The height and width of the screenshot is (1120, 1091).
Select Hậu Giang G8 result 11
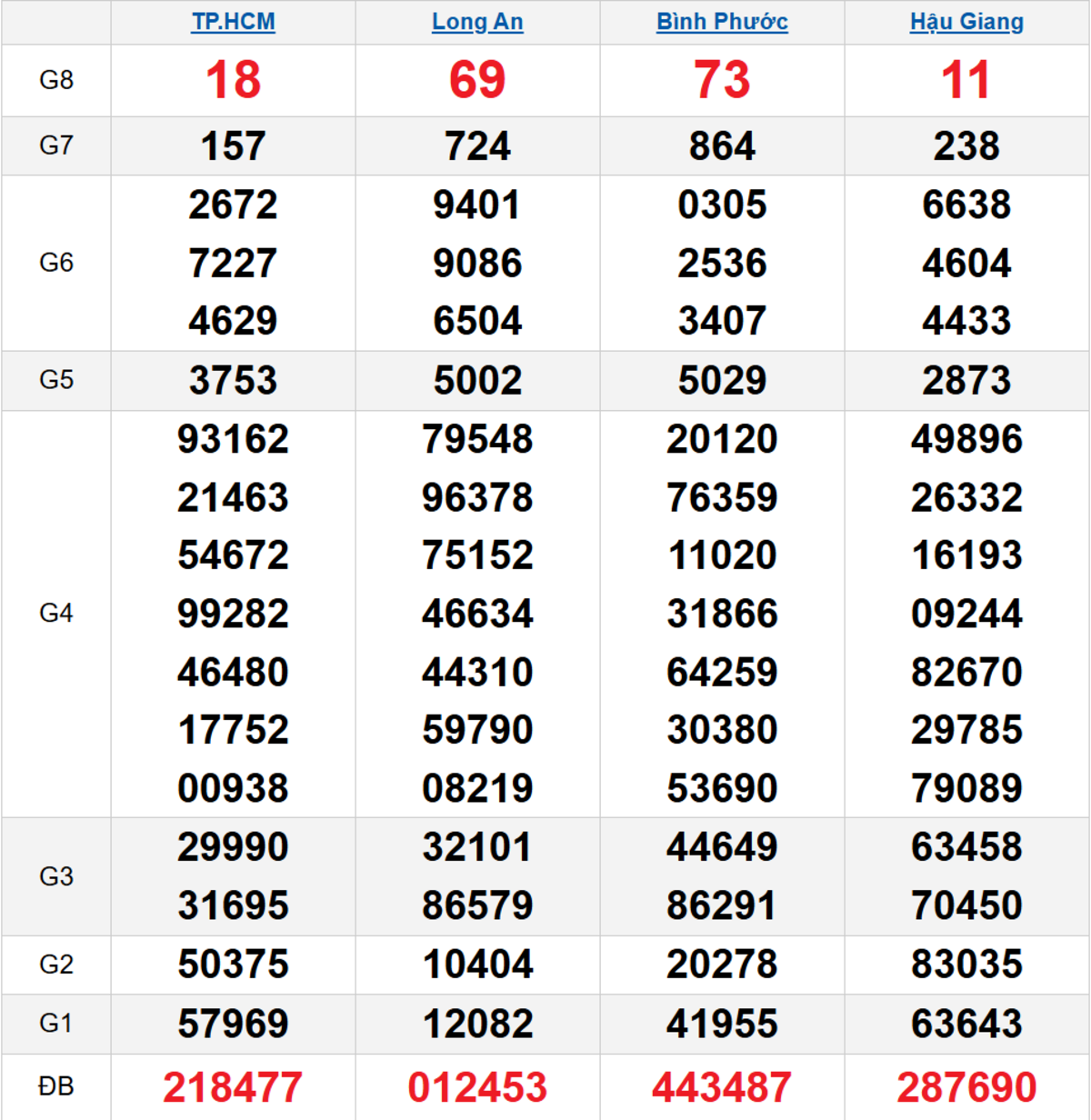[966, 80]
